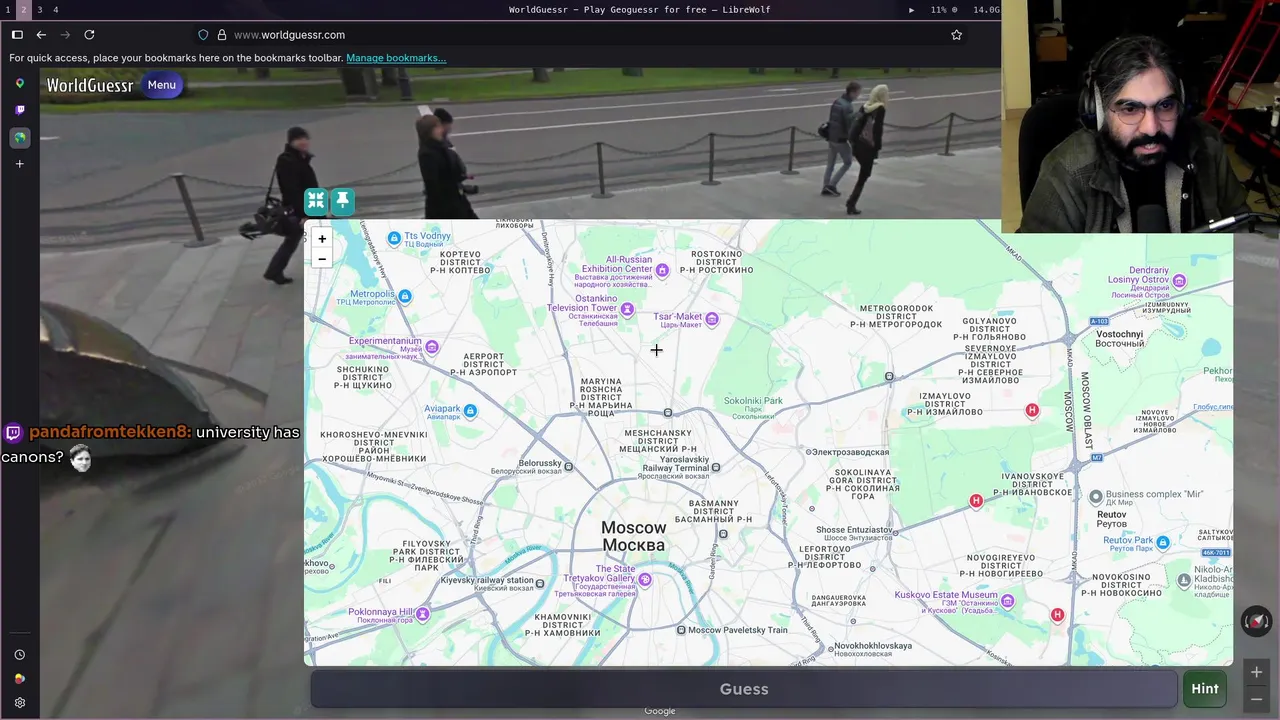Submit the Guess button
This screenshot has height=720, width=1280.
744,689
